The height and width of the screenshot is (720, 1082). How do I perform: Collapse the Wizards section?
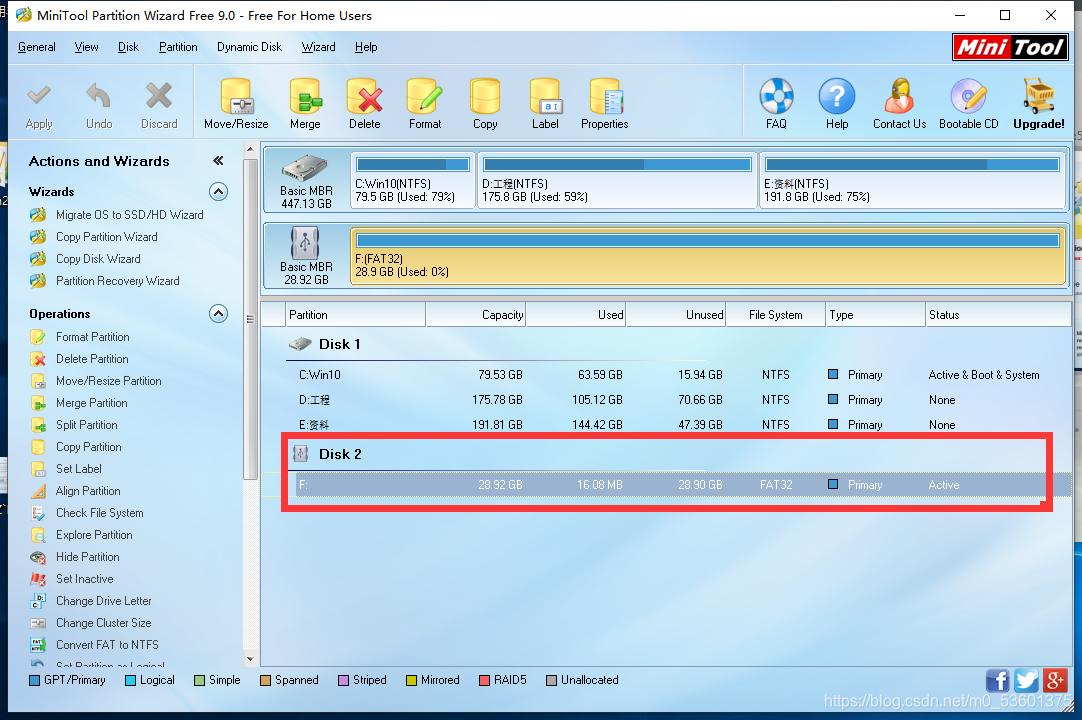(218, 191)
